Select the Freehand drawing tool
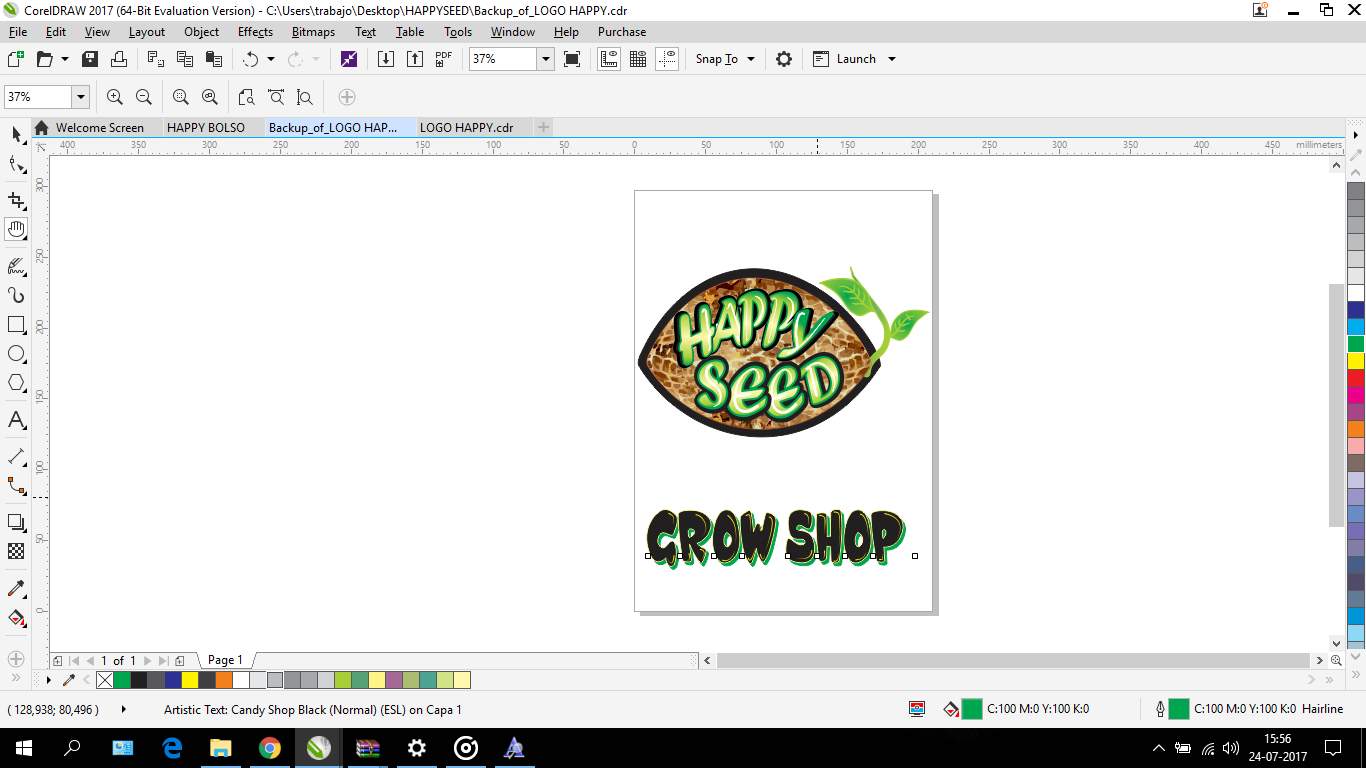 coord(16,266)
